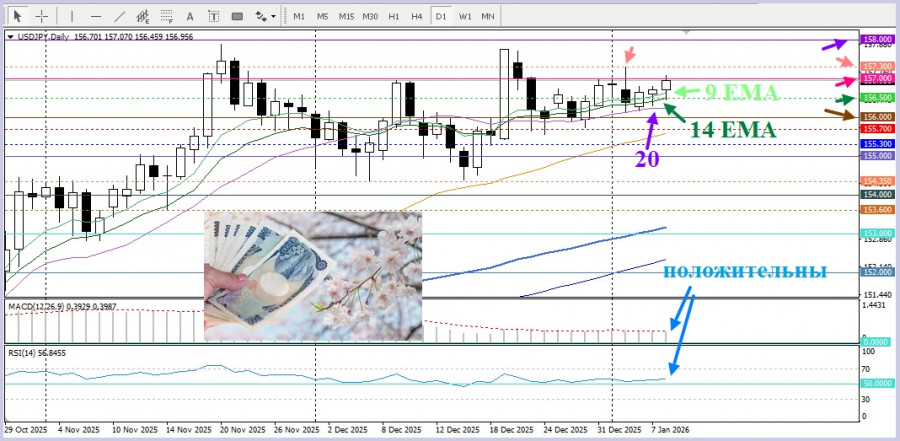Click the 8 Dec 2025 date label
Image resolution: width=900 pixels, height=441 pixels.
(402, 430)
